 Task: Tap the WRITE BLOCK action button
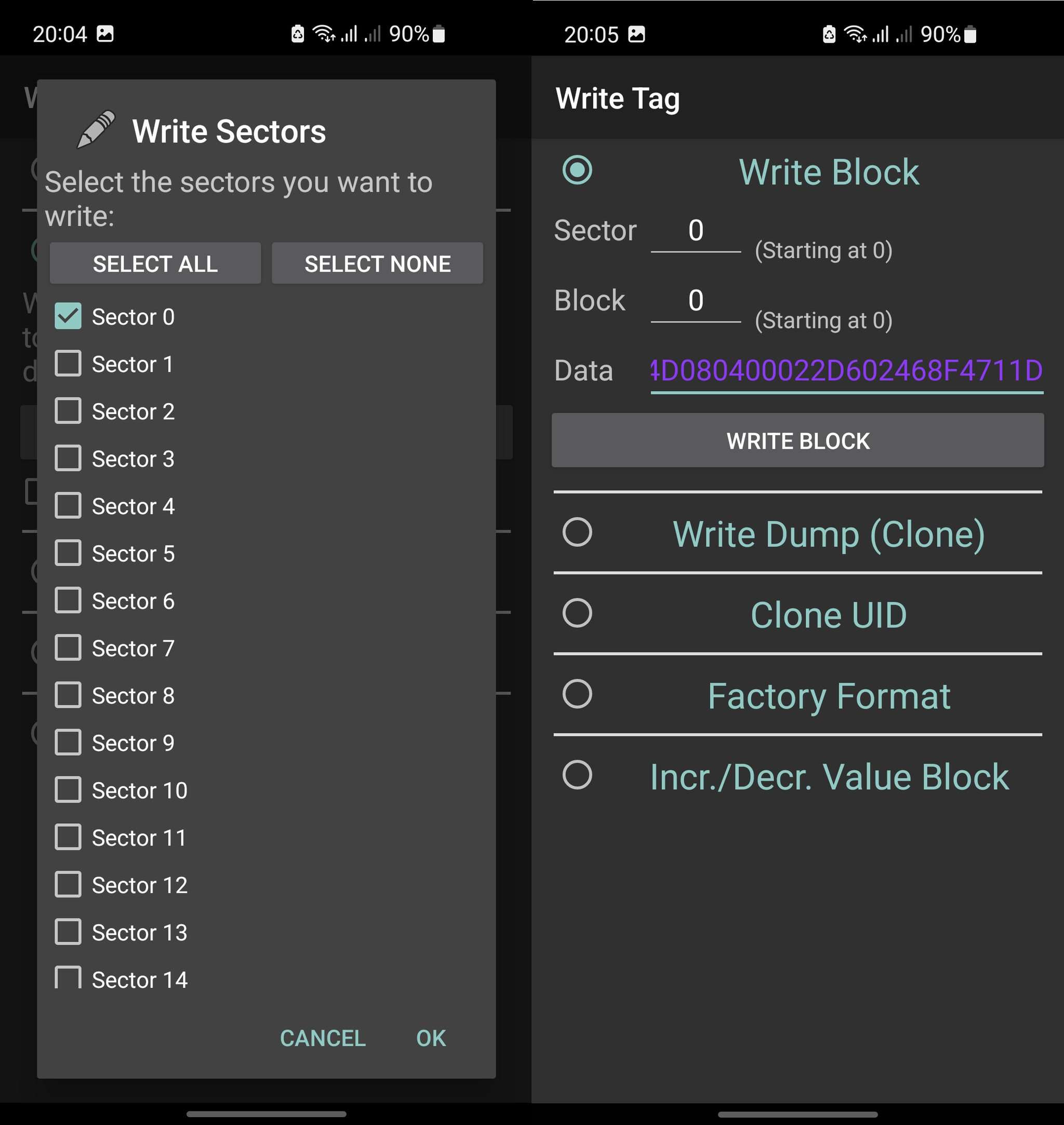(x=797, y=440)
